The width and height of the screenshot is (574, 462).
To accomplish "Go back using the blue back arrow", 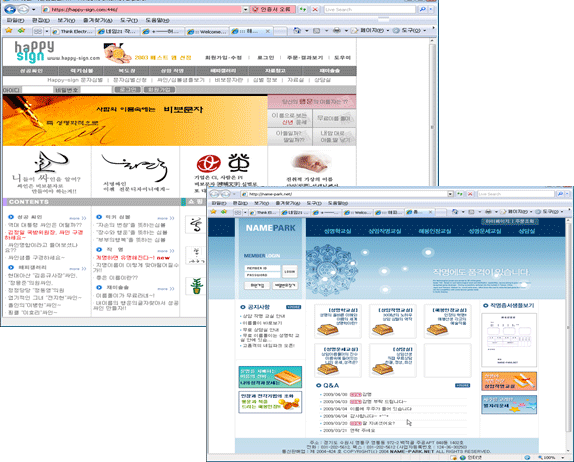I will point(10,10).
